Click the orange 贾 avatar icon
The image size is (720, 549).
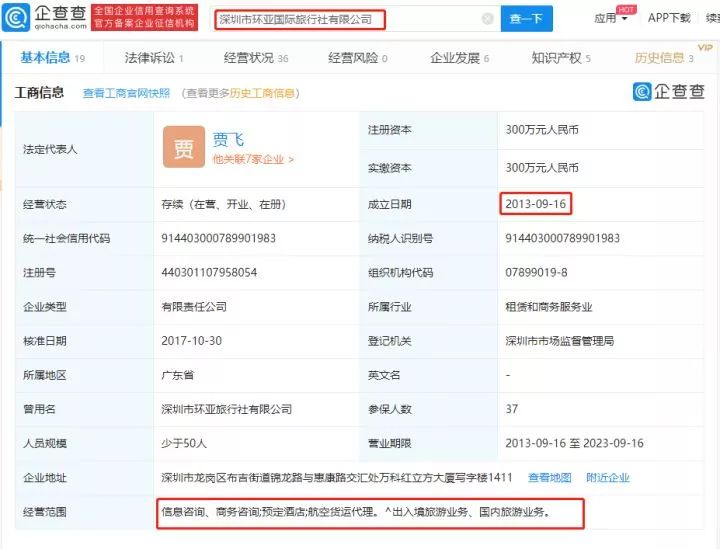pyautogui.click(x=184, y=147)
